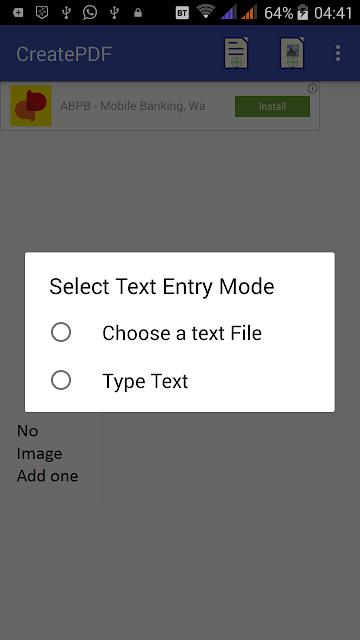
Task: Tap the WhatsApp notification icon
Action: click(x=90, y=13)
